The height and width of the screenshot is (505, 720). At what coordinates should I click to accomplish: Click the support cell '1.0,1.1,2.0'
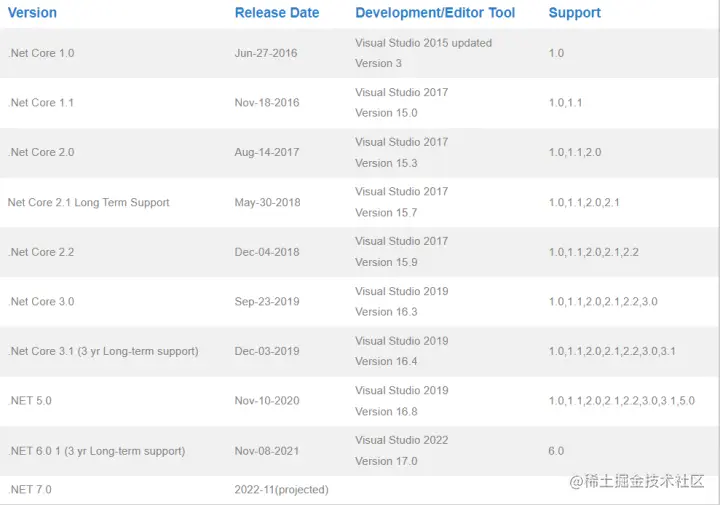[x=575, y=152]
